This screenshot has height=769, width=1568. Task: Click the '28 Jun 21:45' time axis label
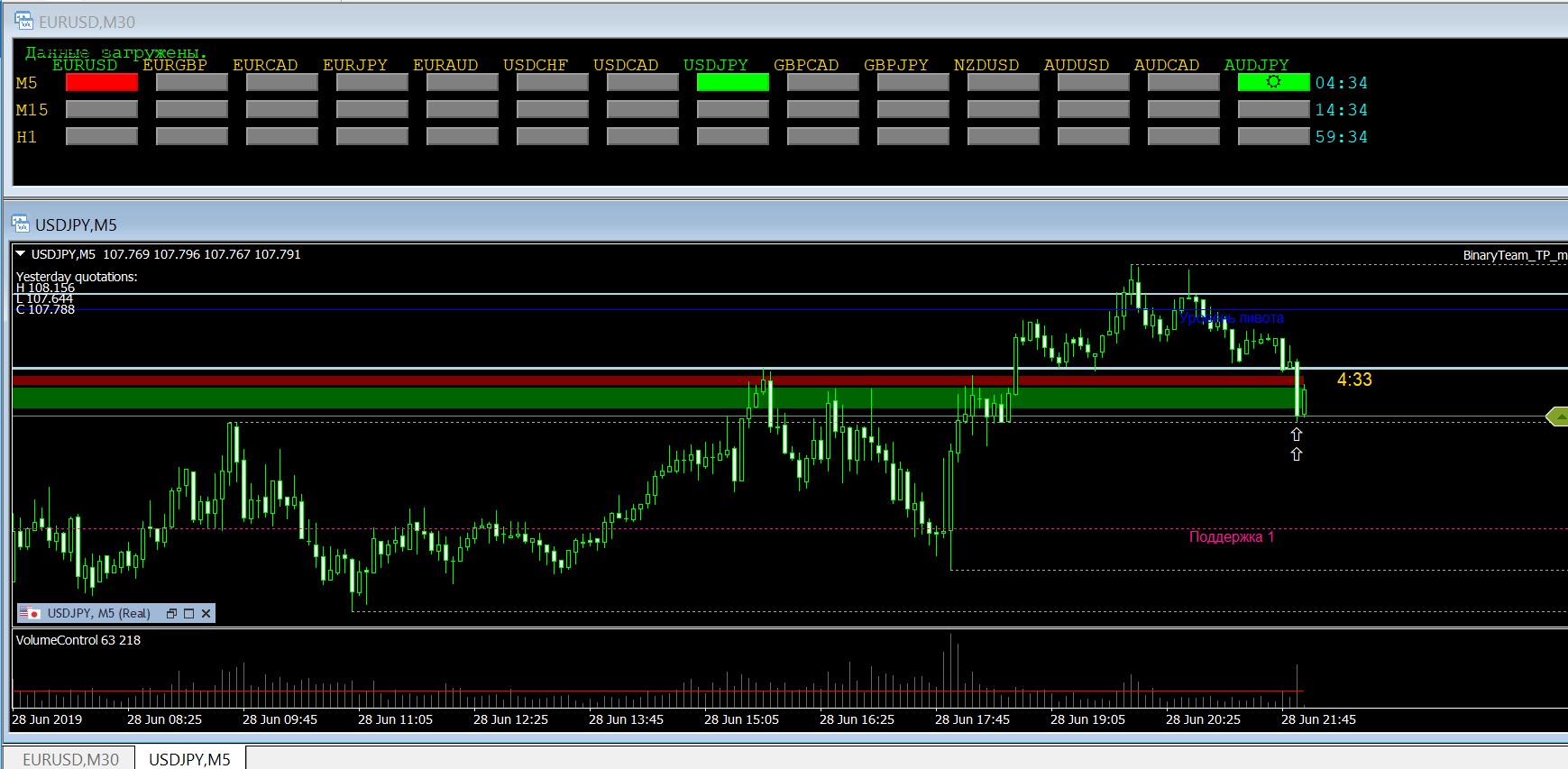point(1318,719)
